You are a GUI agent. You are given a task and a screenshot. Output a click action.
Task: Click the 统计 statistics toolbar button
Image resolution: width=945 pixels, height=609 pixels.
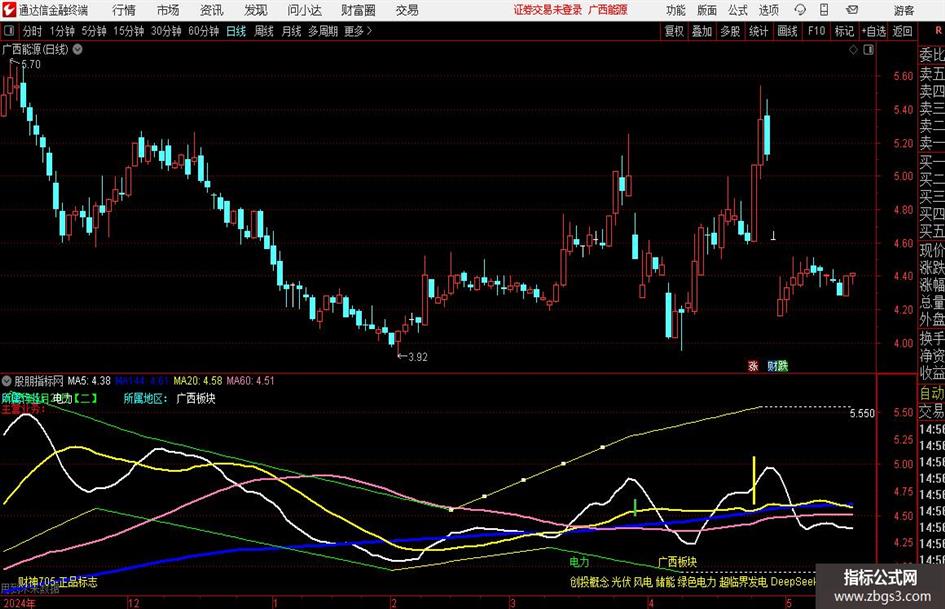(758, 31)
